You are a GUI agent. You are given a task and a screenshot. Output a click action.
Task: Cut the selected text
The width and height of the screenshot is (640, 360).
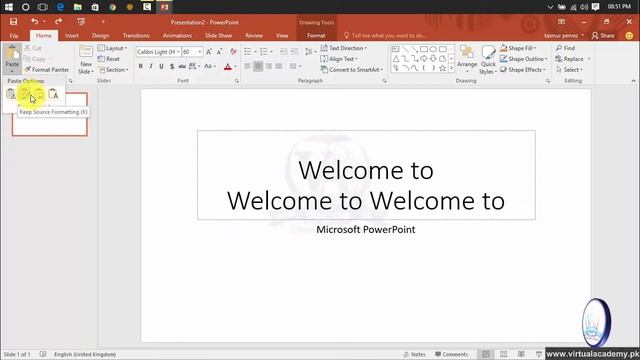pyautogui.click(x=33, y=48)
